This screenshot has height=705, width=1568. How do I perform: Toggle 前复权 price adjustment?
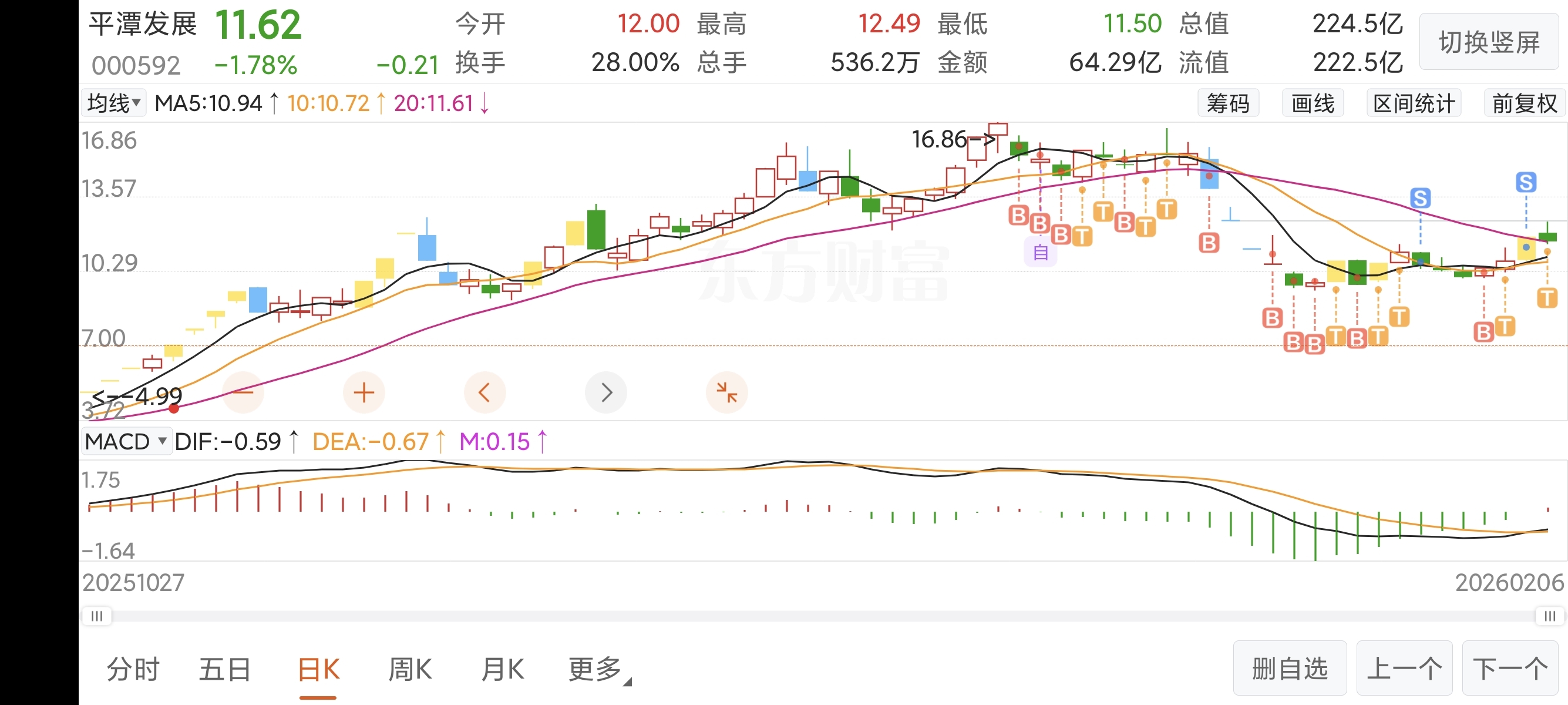point(1523,103)
